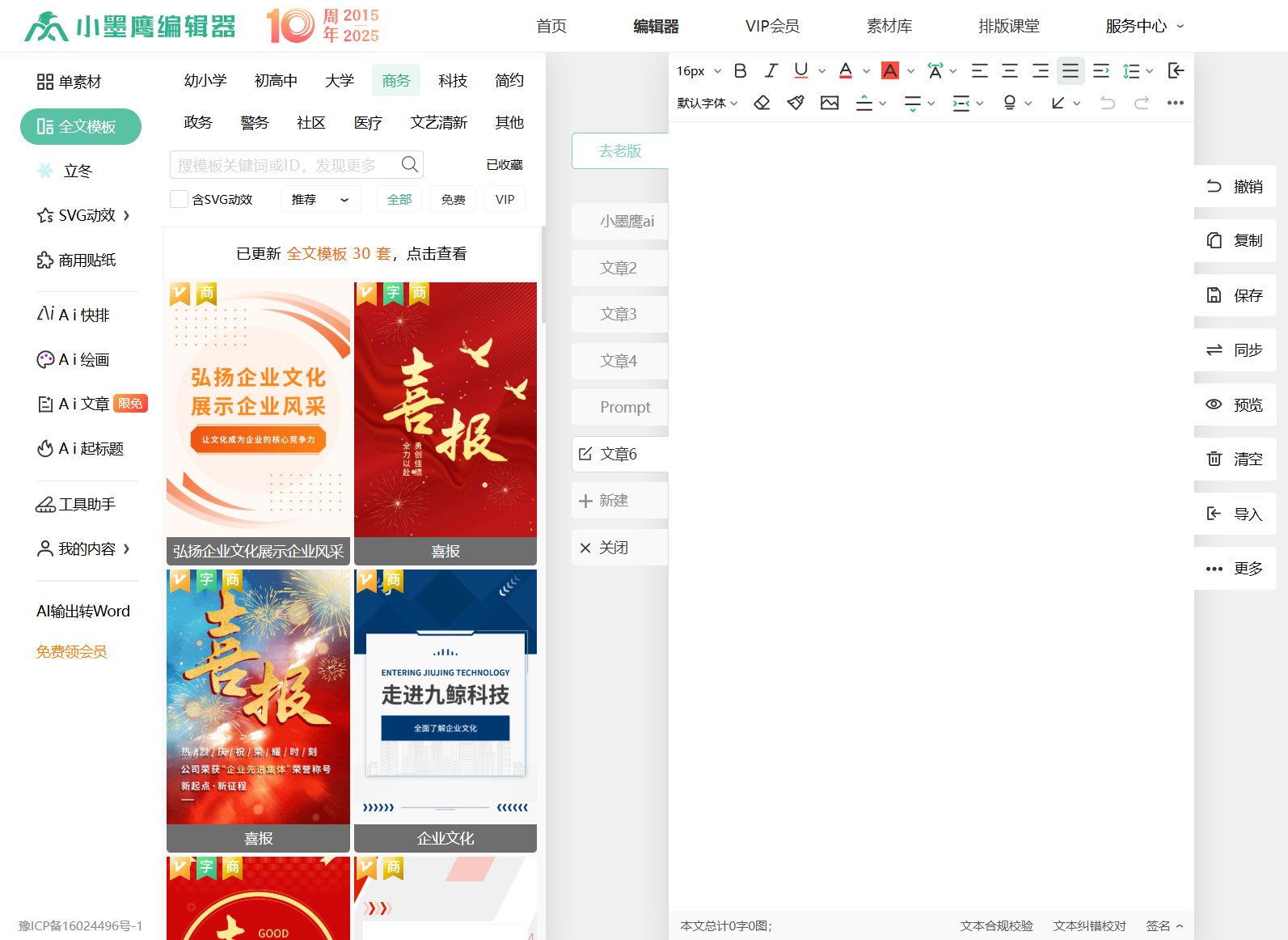The height and width of the screenshot is (940, 1288).
Task: Open the VIP会员 page
Action: click(x=773, y=26)
